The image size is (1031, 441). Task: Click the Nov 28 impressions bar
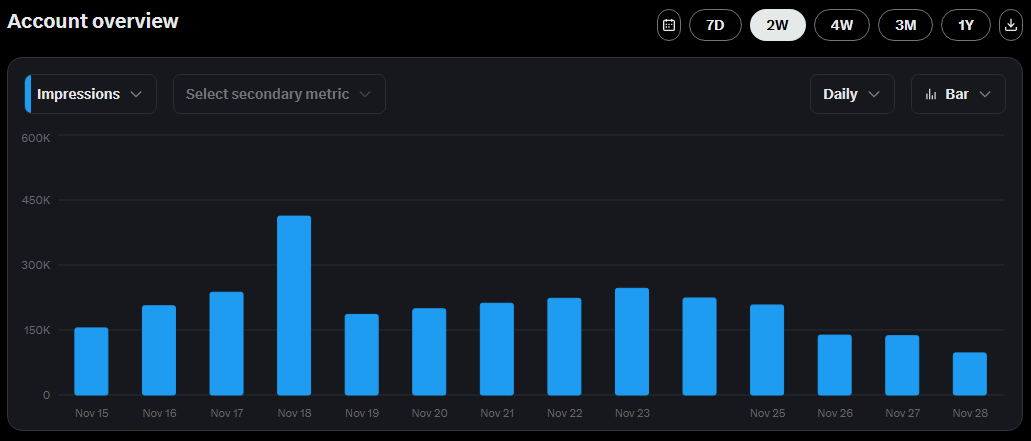(x=969, y=373)
